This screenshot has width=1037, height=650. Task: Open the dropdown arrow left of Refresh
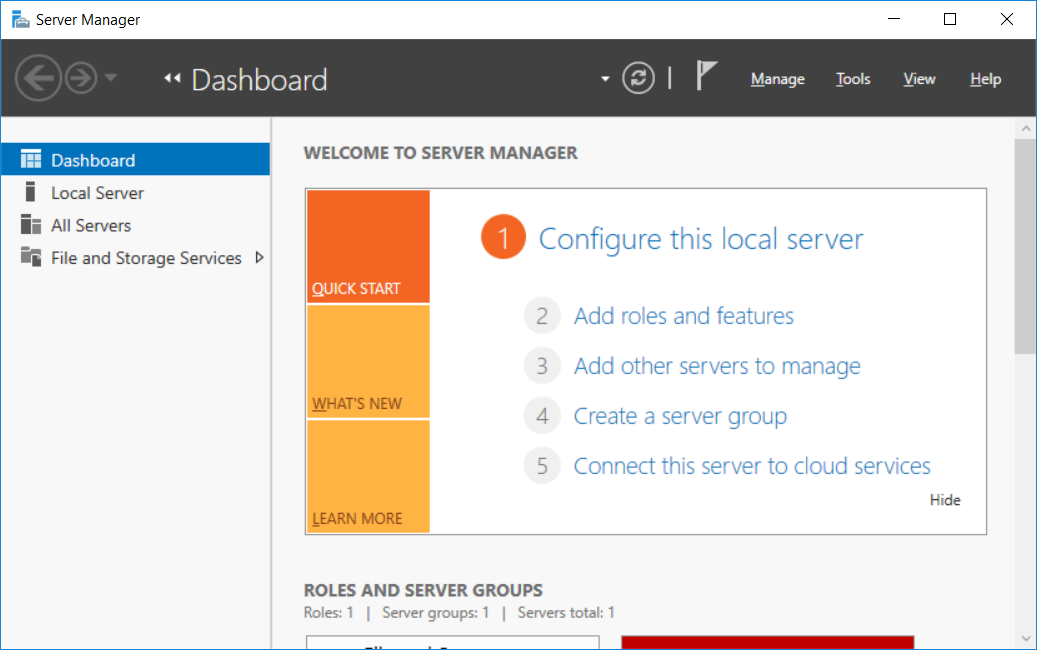(604, 79)
